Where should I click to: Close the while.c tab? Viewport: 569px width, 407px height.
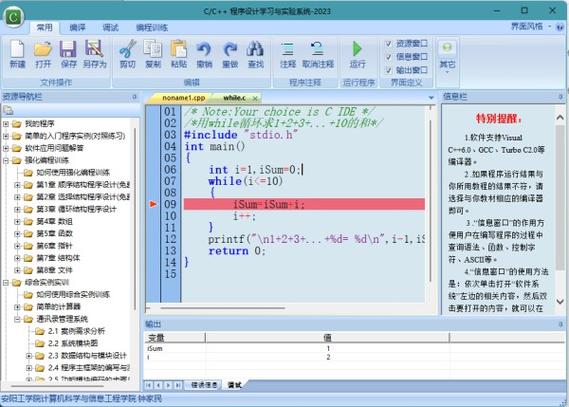click(x=255, y=98)
